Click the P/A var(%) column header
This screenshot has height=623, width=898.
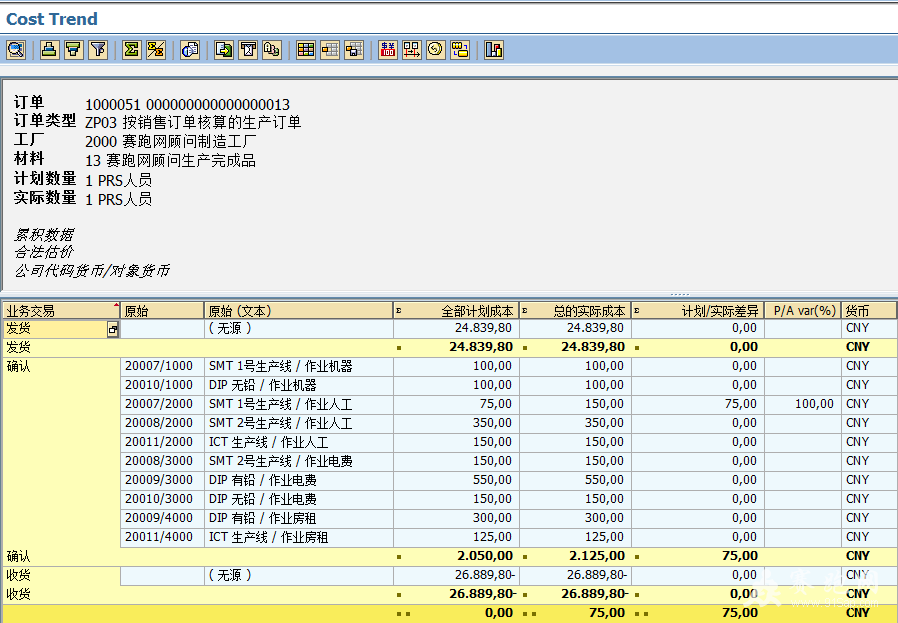(803, 310)
